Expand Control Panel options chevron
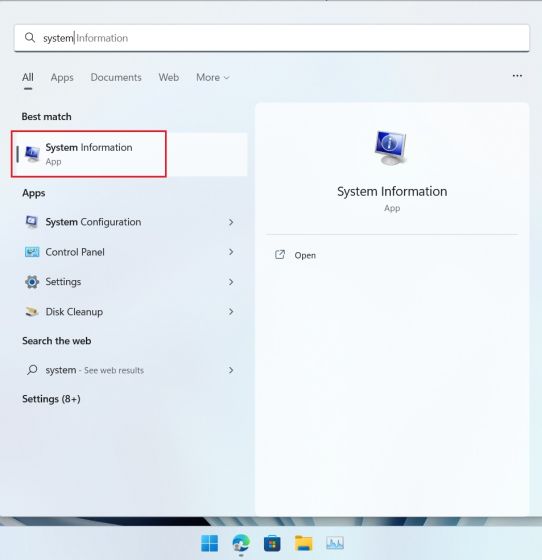 point(231,252)
